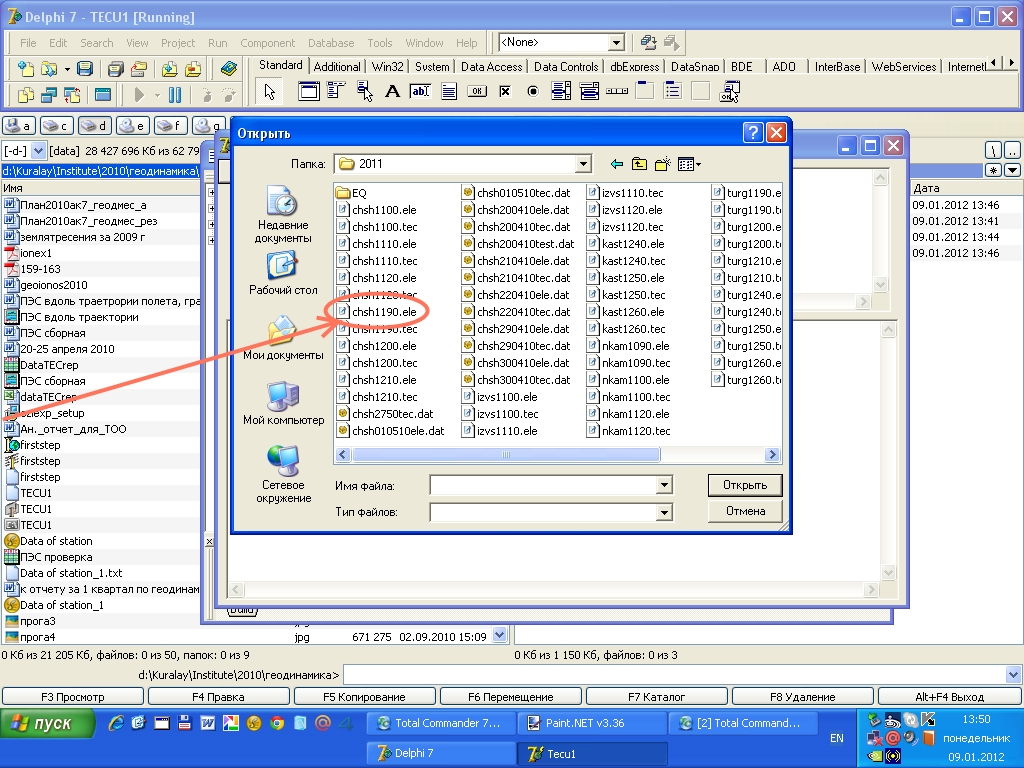Expand the Тип файлов dropdown arrow

664,512
